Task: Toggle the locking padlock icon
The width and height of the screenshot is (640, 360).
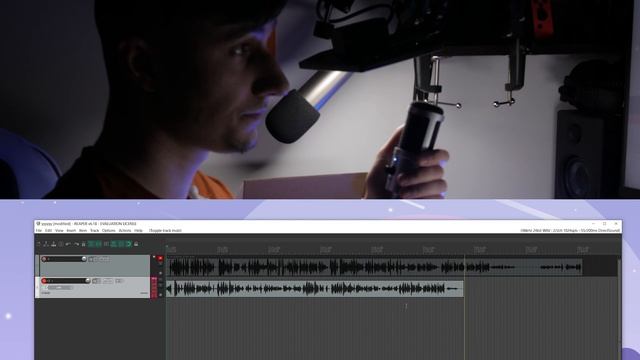Action: [136, 244]
